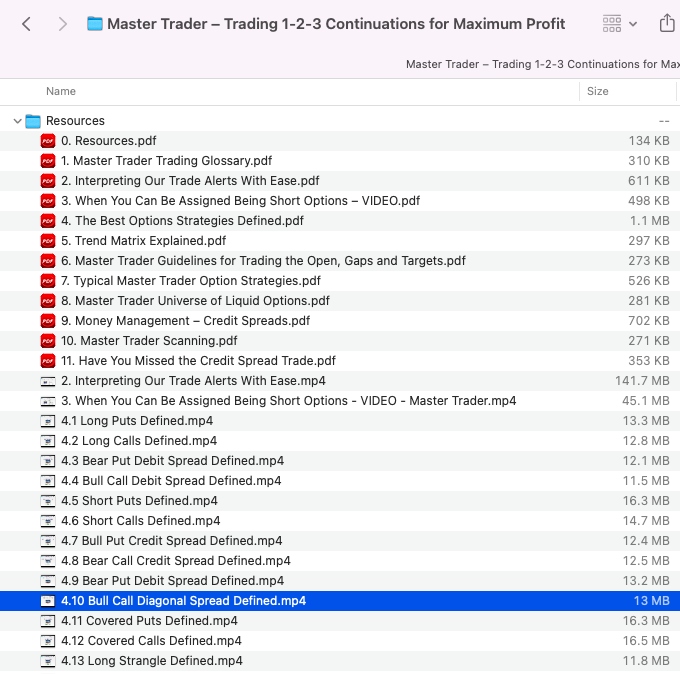The height and width of the screenshot is (674, 680).
Task: Click PDF icon of Typical Master Trader Option Strategies
Action: pyautogui.click(x=48, y=281)
